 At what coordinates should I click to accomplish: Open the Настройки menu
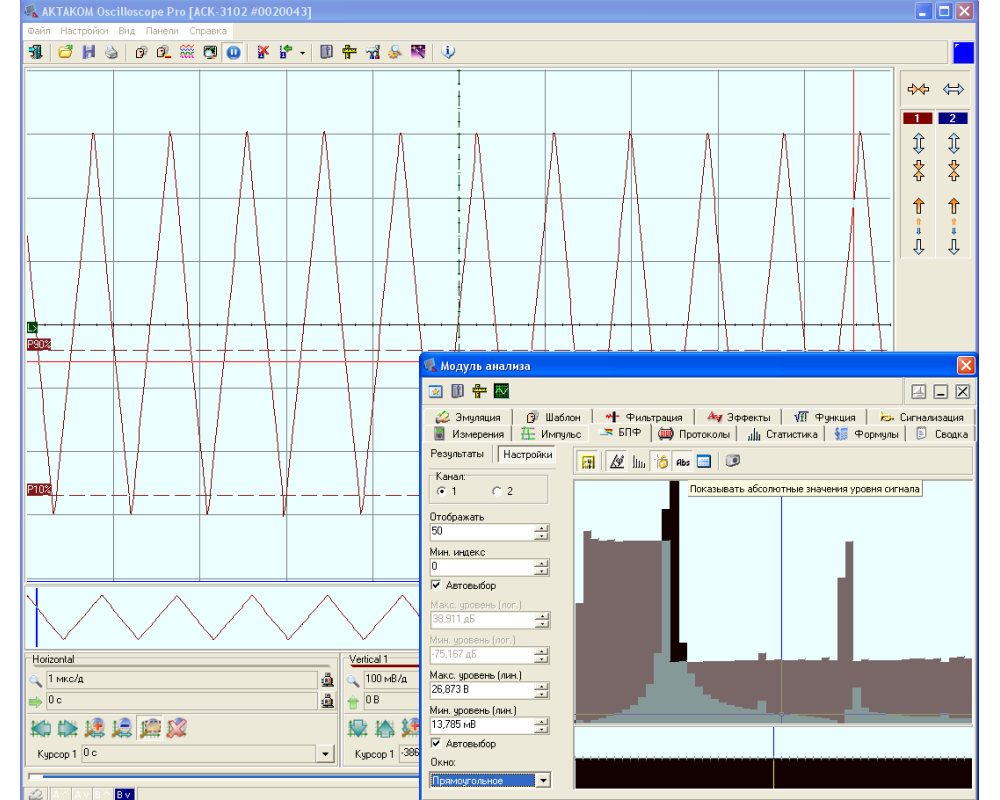pos(83,31)
